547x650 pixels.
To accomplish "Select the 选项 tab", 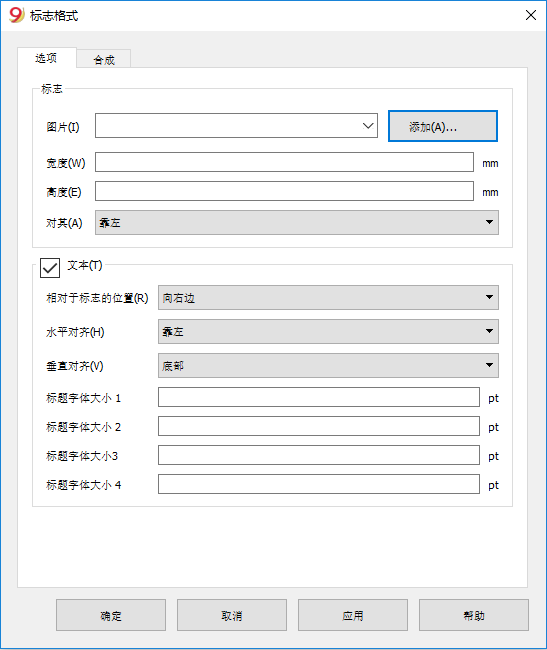I will (x=46, y=58).
